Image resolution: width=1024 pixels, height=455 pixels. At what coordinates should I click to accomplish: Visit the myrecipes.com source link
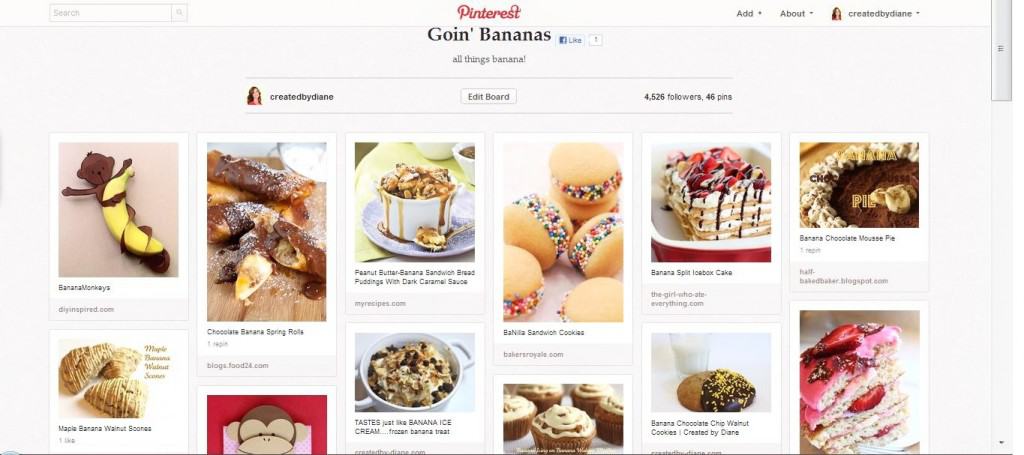coord(380,304)
